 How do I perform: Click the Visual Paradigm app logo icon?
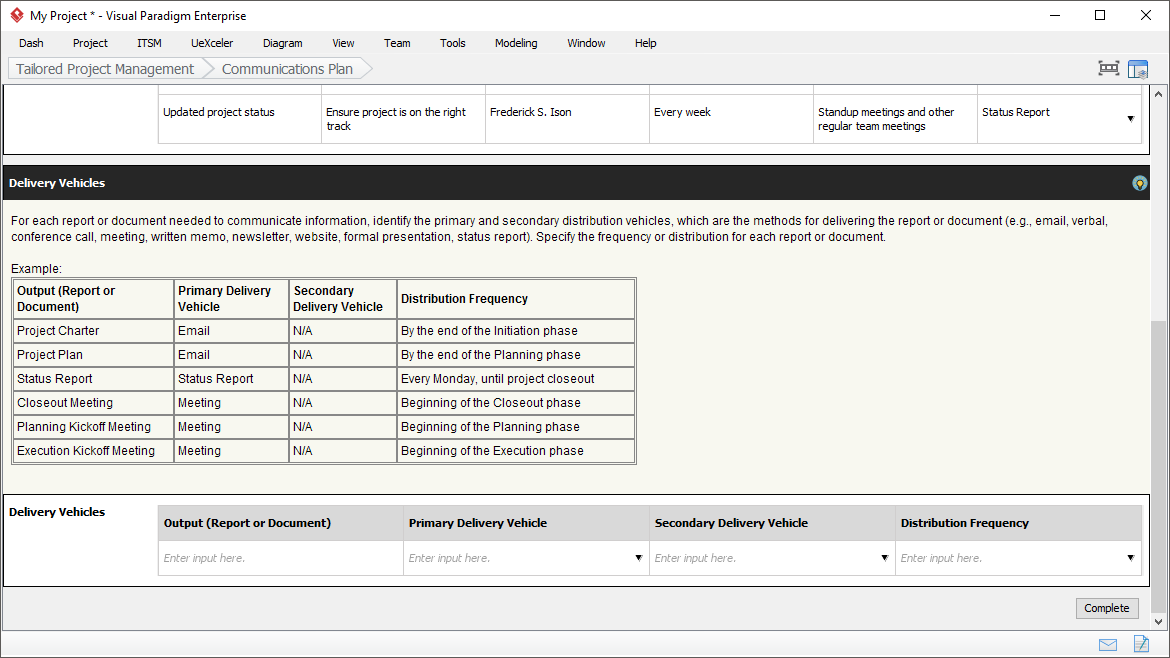[16, 15]
